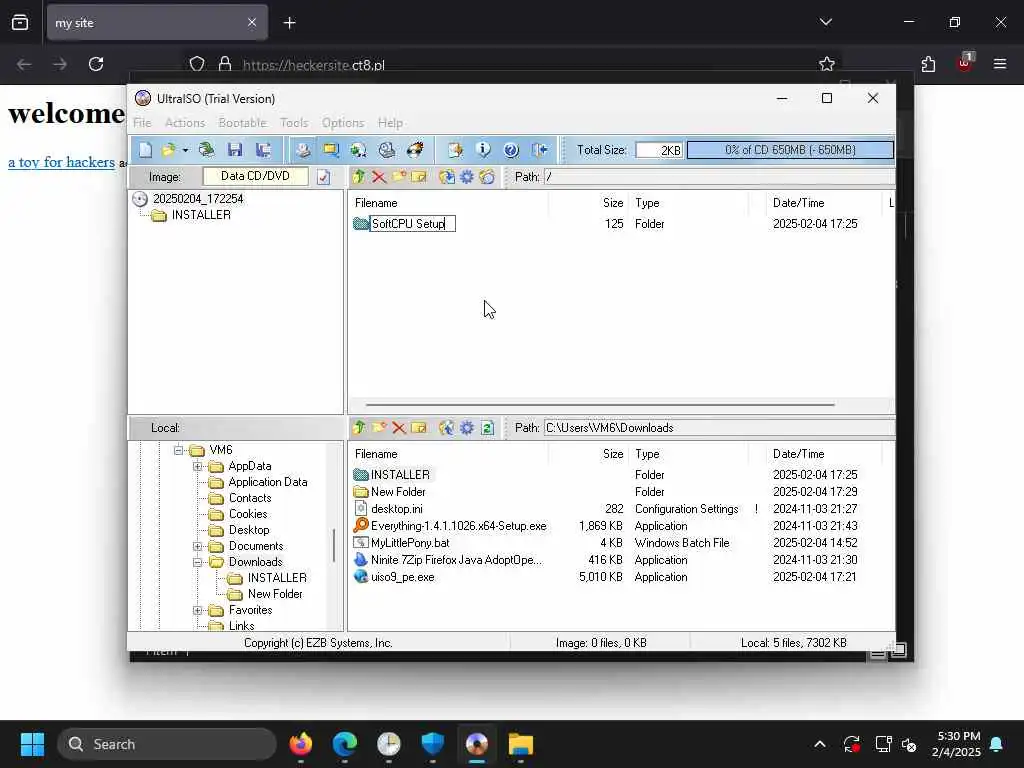Screen dimensions: 1024x768
Task: Select uiso9_pe.exe in Local file list
Action: click(402, 577)
